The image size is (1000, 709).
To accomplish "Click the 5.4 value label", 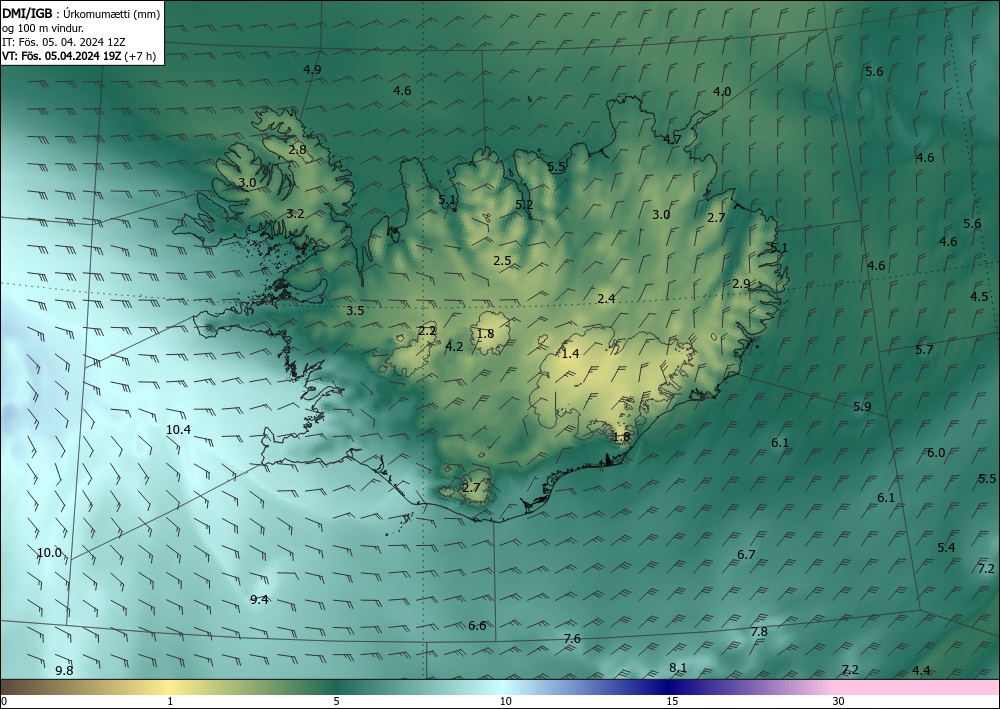I will 946,548.
